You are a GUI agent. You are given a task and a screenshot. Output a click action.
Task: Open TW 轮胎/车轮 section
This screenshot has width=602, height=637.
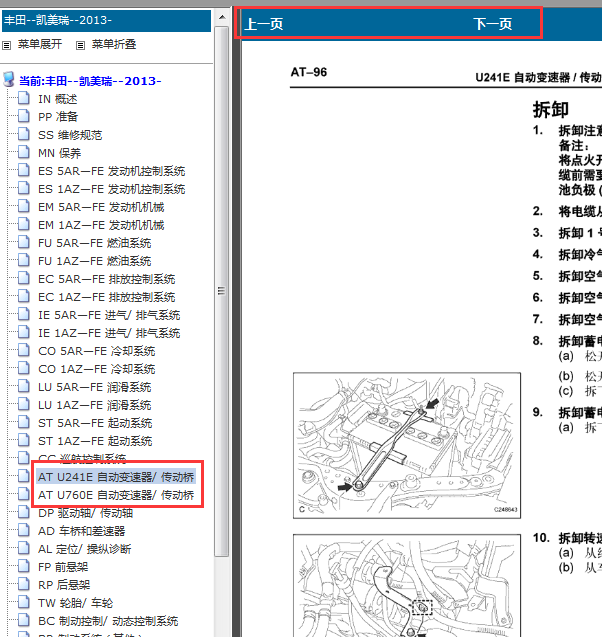[76, 603]
